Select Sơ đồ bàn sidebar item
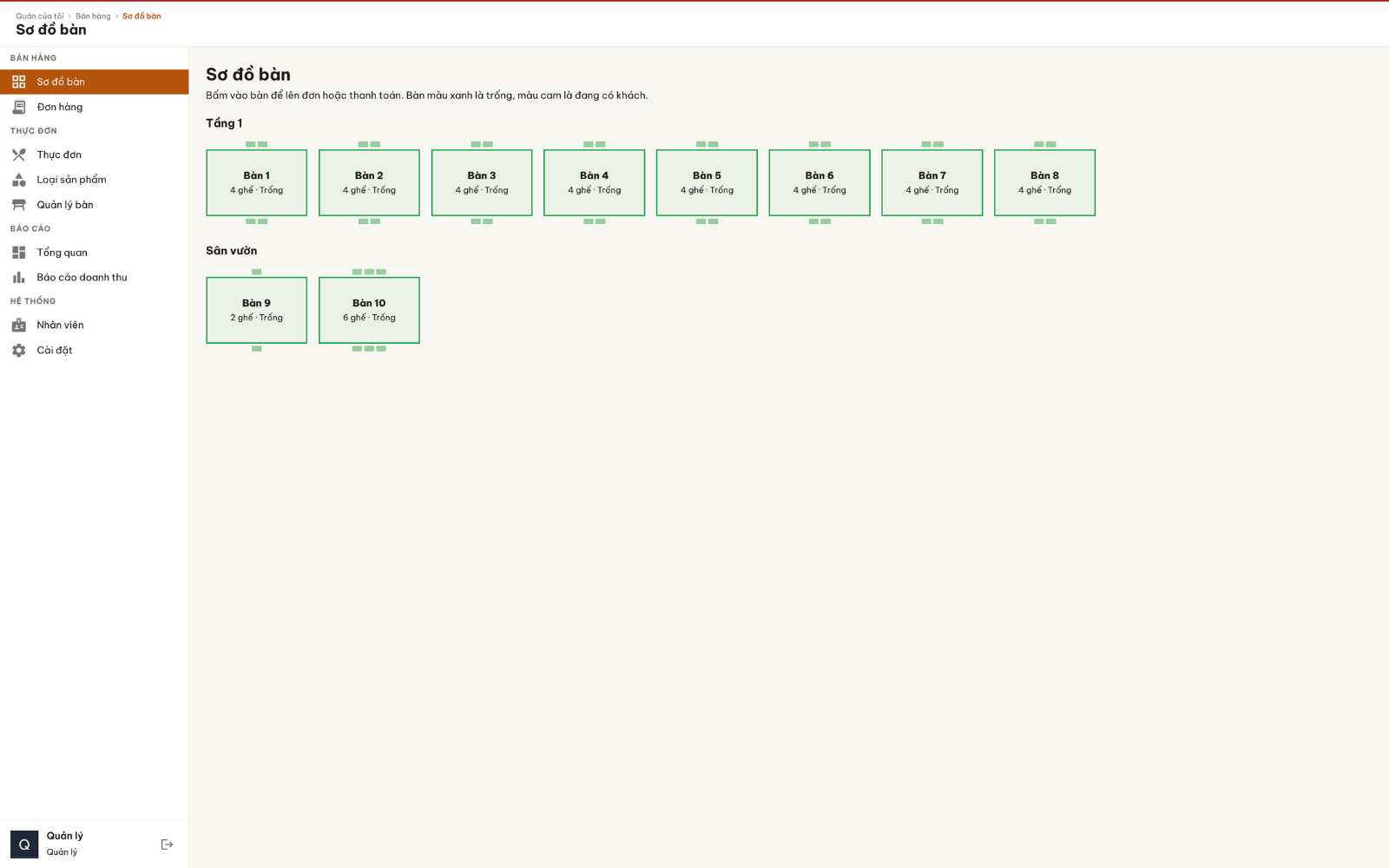Viewport: 1389px width, 868px height. (x=94, y=82)
